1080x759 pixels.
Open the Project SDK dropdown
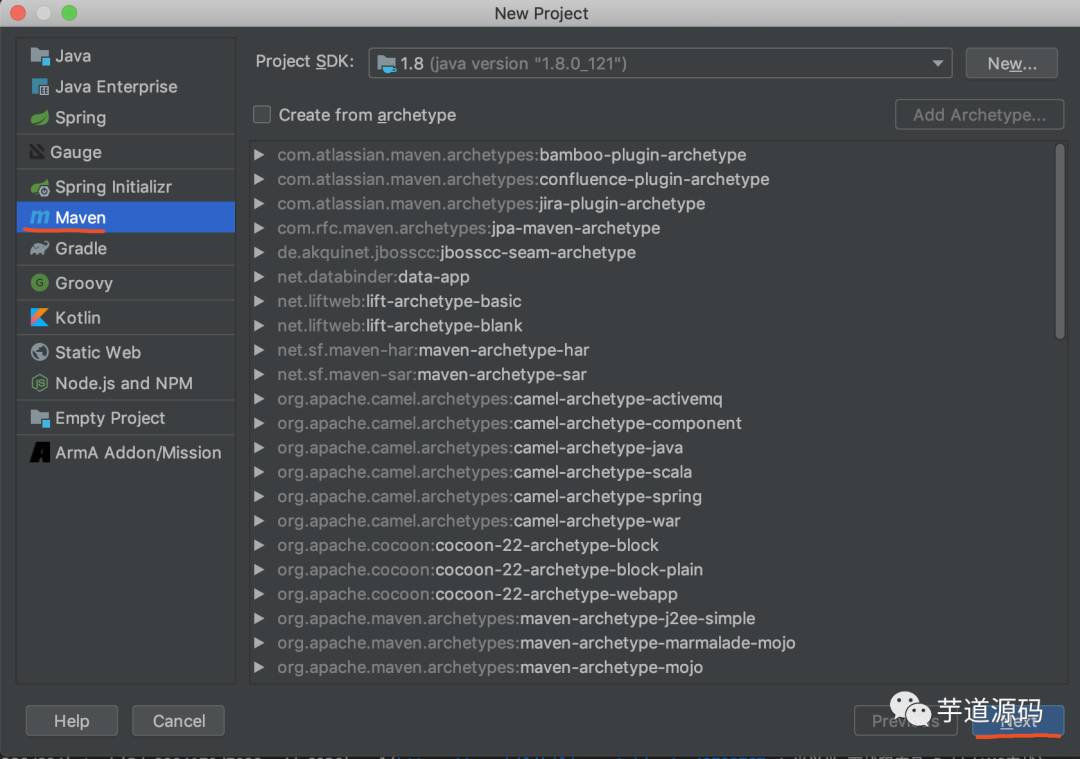661,63
